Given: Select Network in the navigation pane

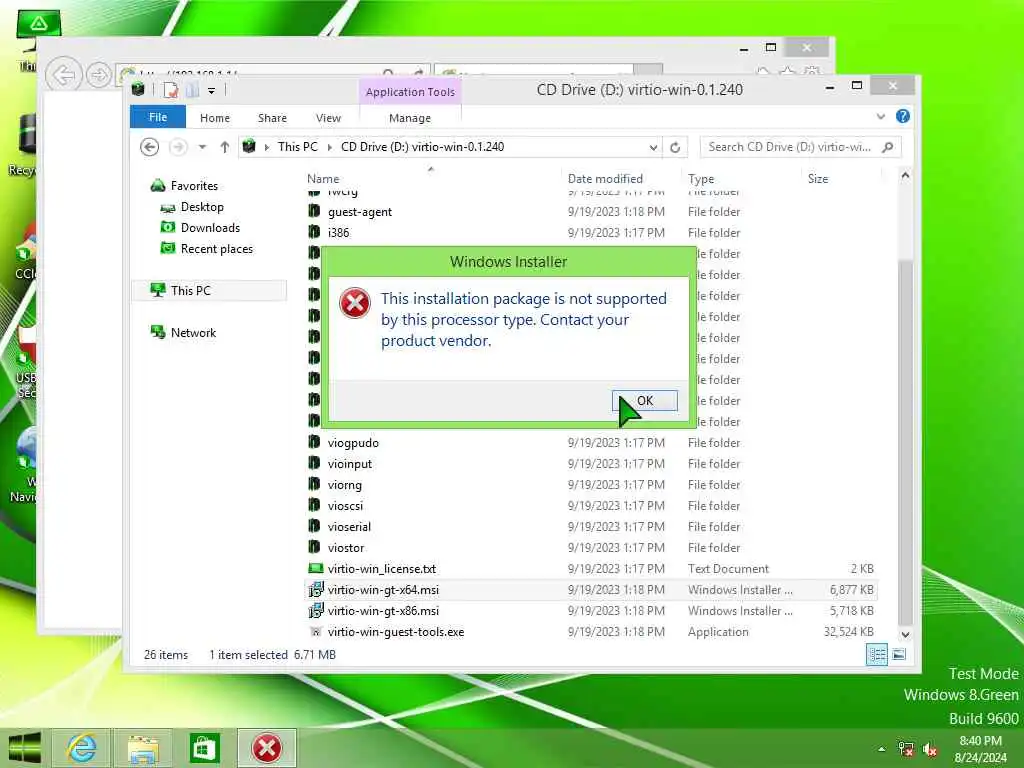Looking at the screenshot, I should 193,332.
